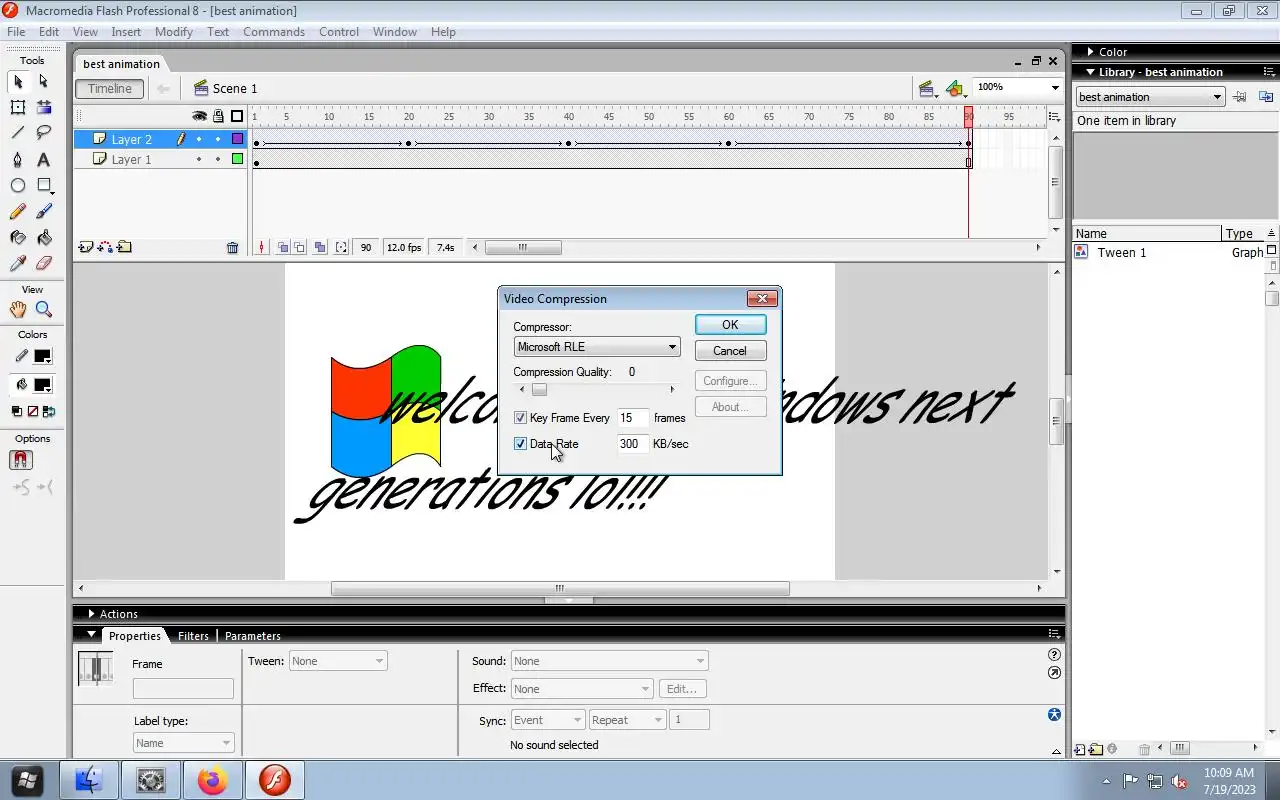Click the Windows Start button

point(27,780)
